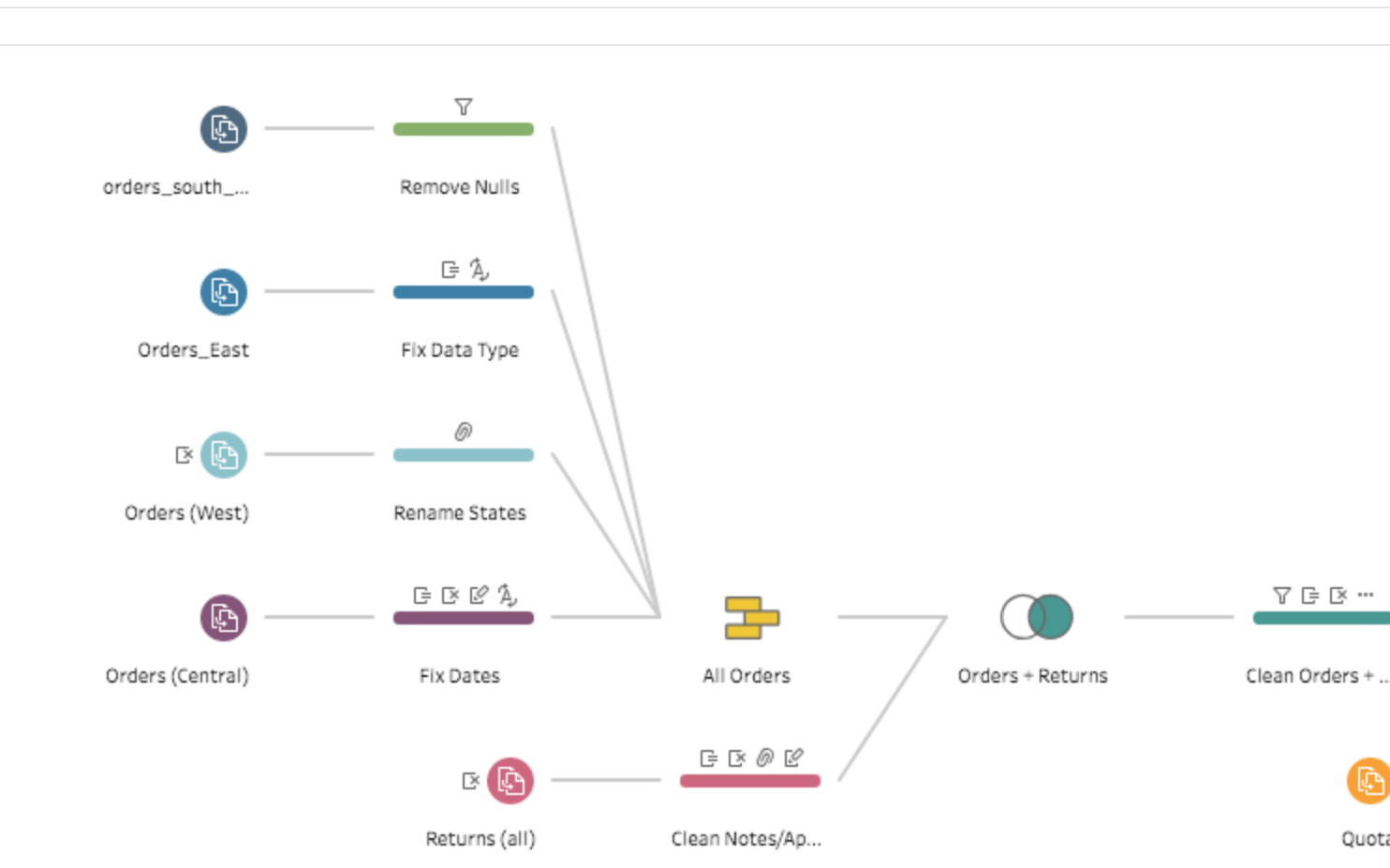Click the purple Fix Dates step bar
This screenshot has height=868, width=1390.
[463, 618]
